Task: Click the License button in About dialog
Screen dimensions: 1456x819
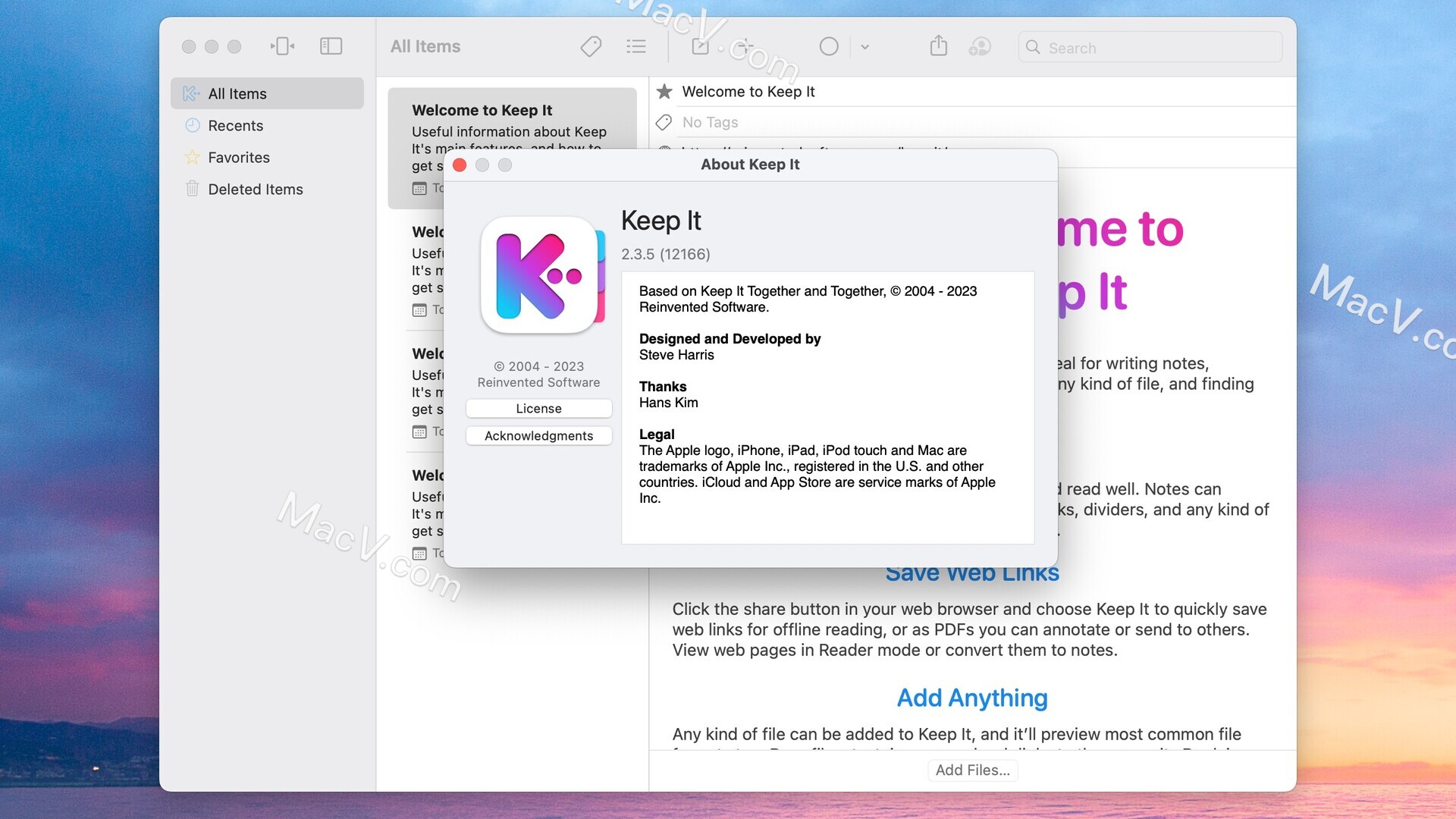Action: 538,407
